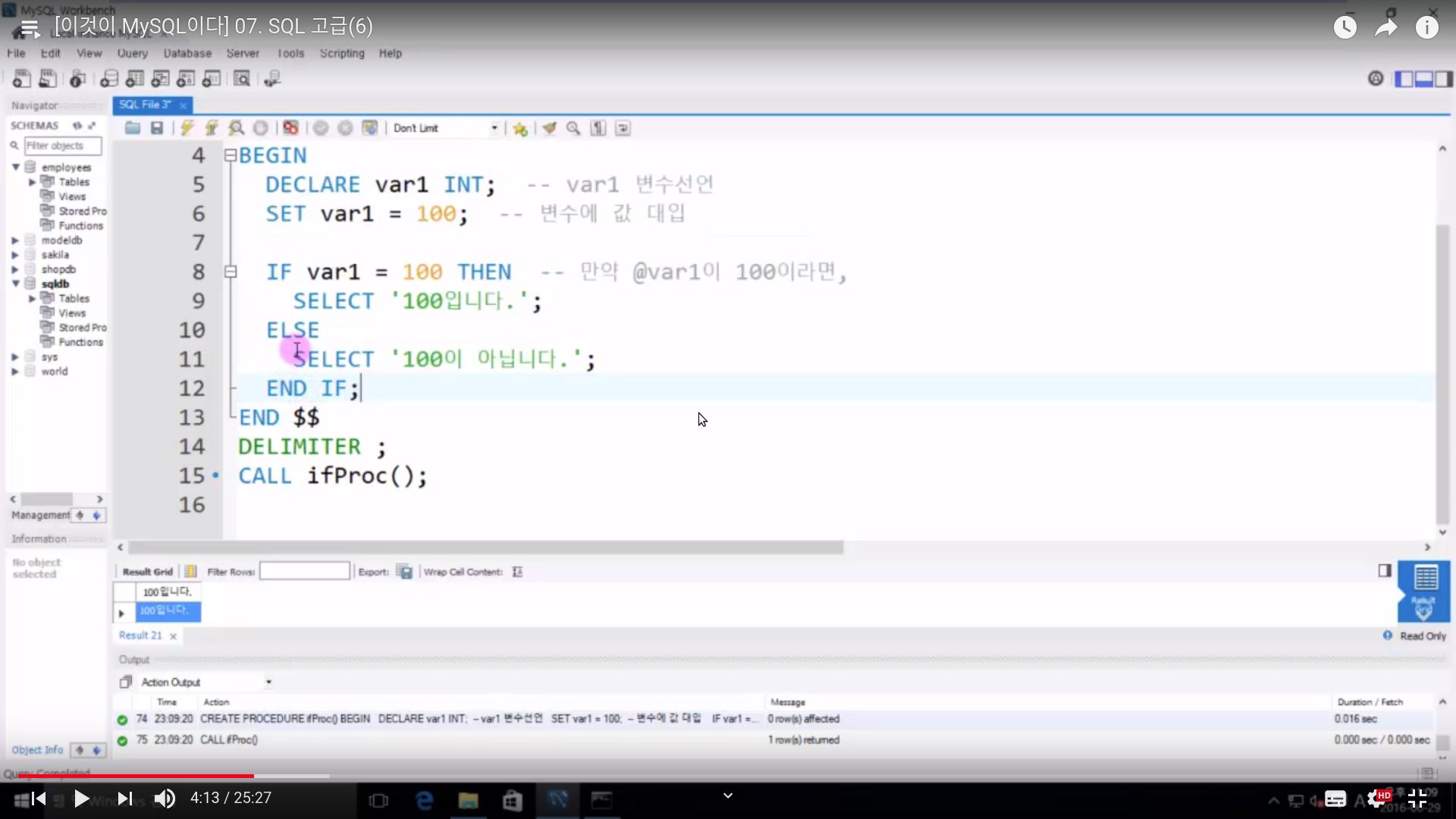Refresh schemas list icon

pos(77,125)
